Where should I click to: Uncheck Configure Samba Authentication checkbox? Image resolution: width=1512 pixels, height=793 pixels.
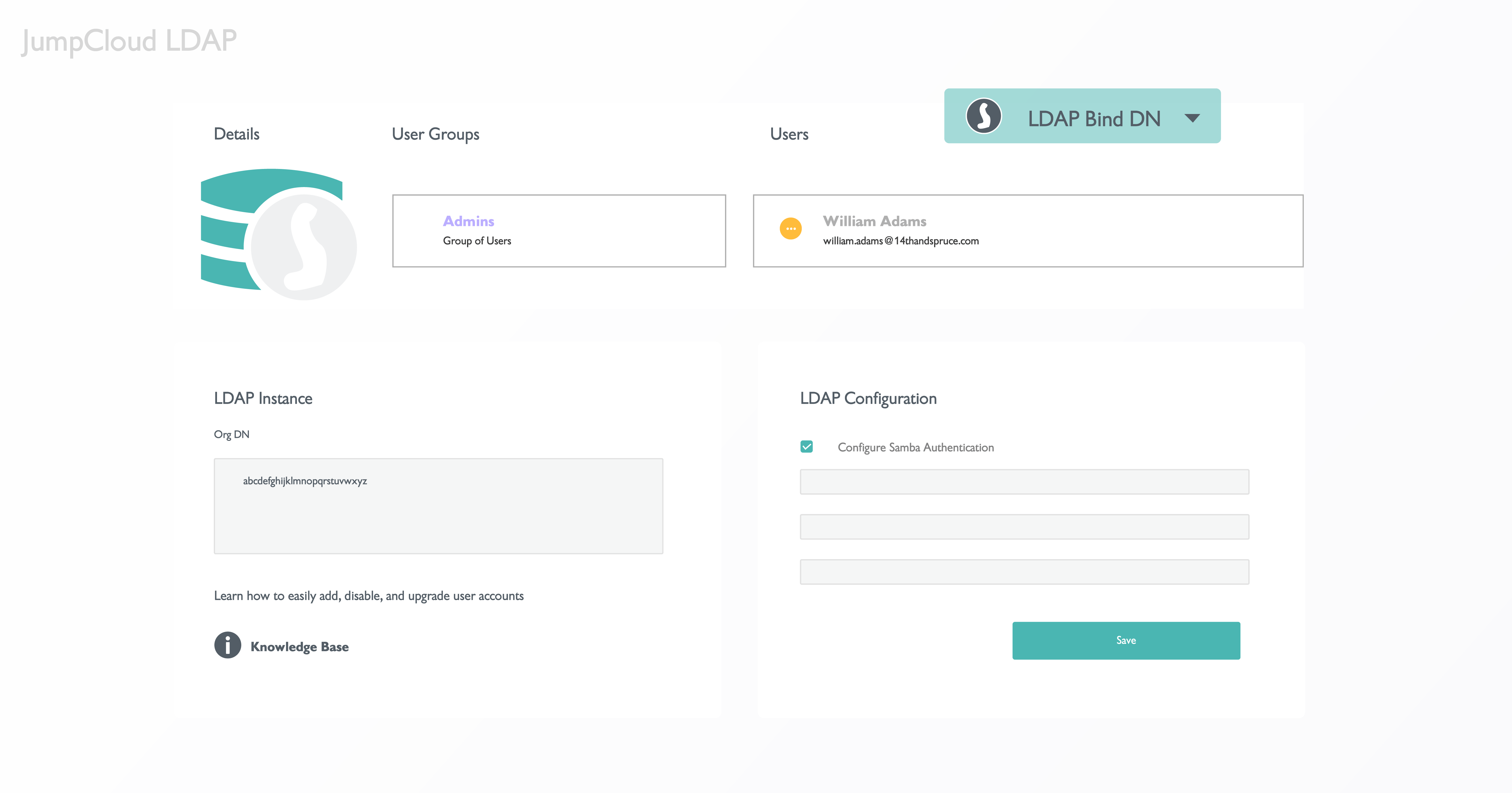(x=807, y=447)
